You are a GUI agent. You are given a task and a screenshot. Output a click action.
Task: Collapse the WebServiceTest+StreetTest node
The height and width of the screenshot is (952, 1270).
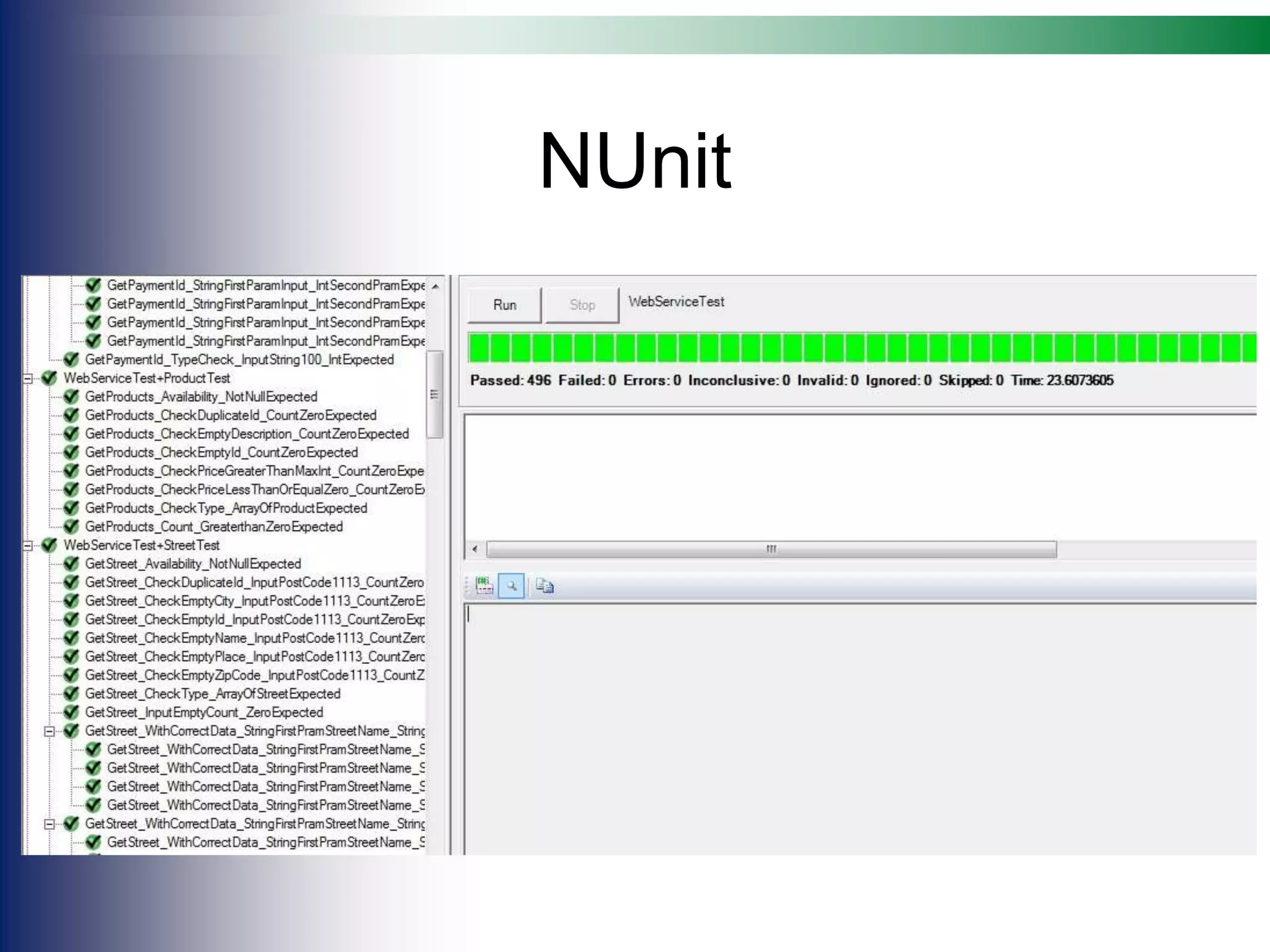tap(28, 546)
